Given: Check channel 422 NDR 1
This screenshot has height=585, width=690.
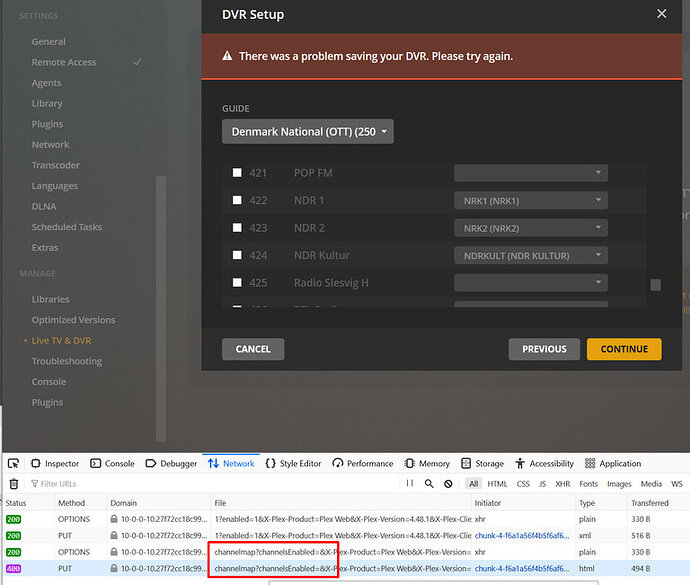Looking at the screenshot, I should click(237, 200).
